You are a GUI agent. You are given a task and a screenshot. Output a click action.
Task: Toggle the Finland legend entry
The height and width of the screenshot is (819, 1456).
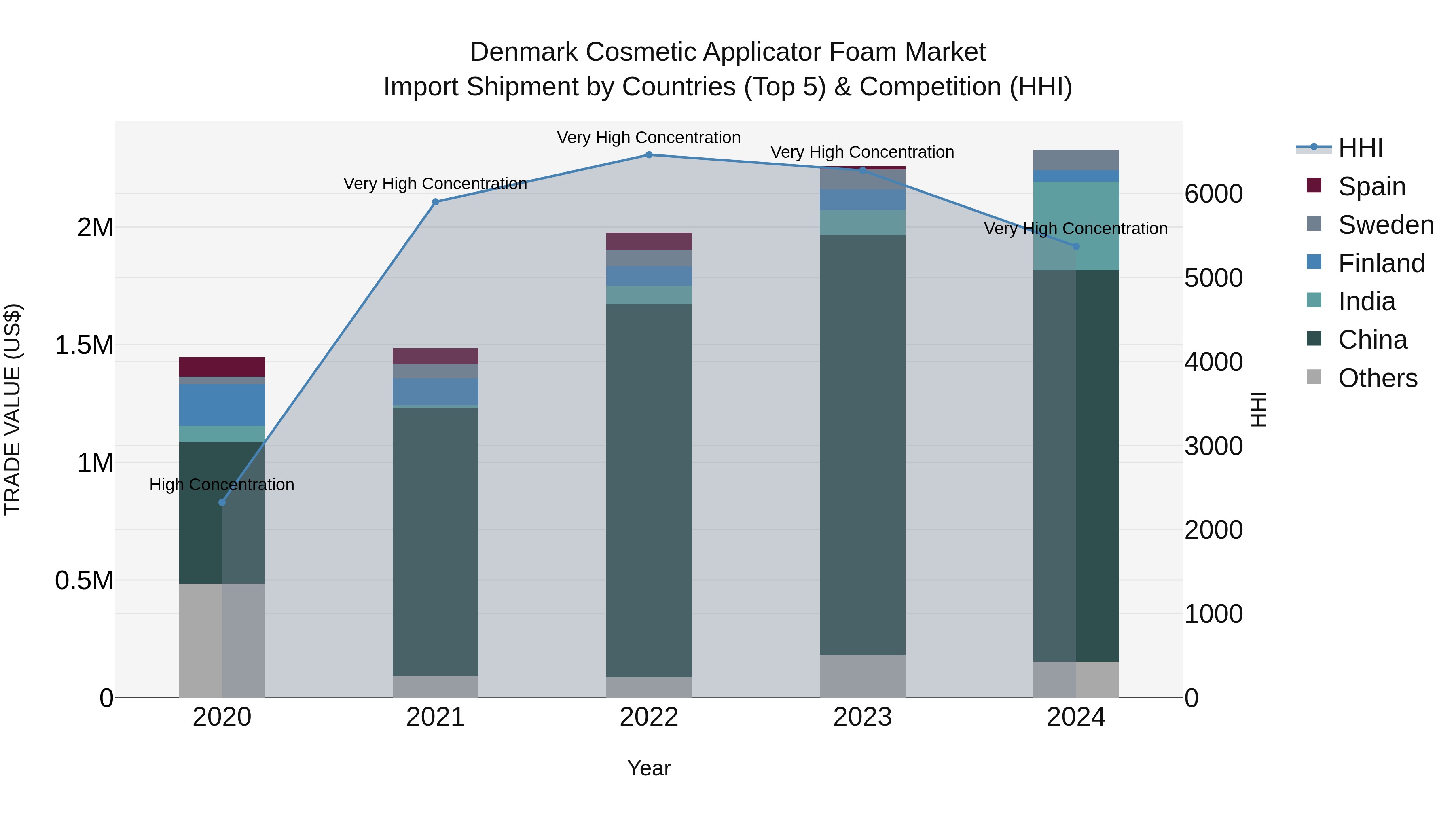(1365, 263)
